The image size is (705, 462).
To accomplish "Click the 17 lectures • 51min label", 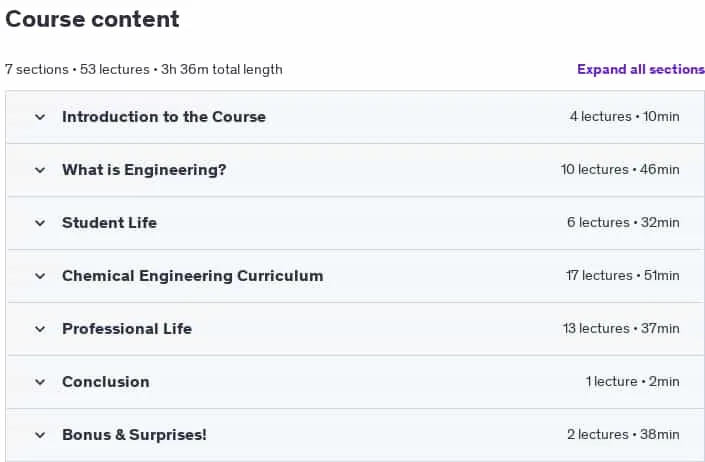I will pos(623,275).
